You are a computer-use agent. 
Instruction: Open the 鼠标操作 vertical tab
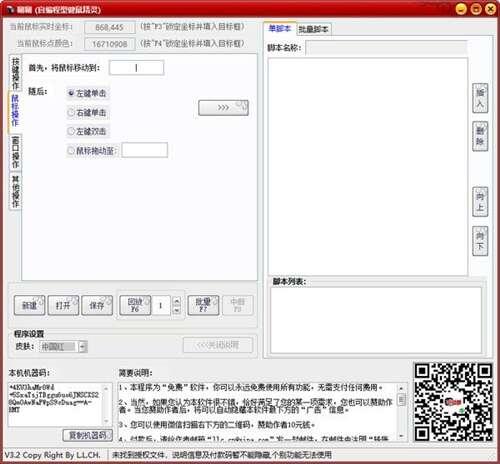pyautogui.click(x=15, y=111)
